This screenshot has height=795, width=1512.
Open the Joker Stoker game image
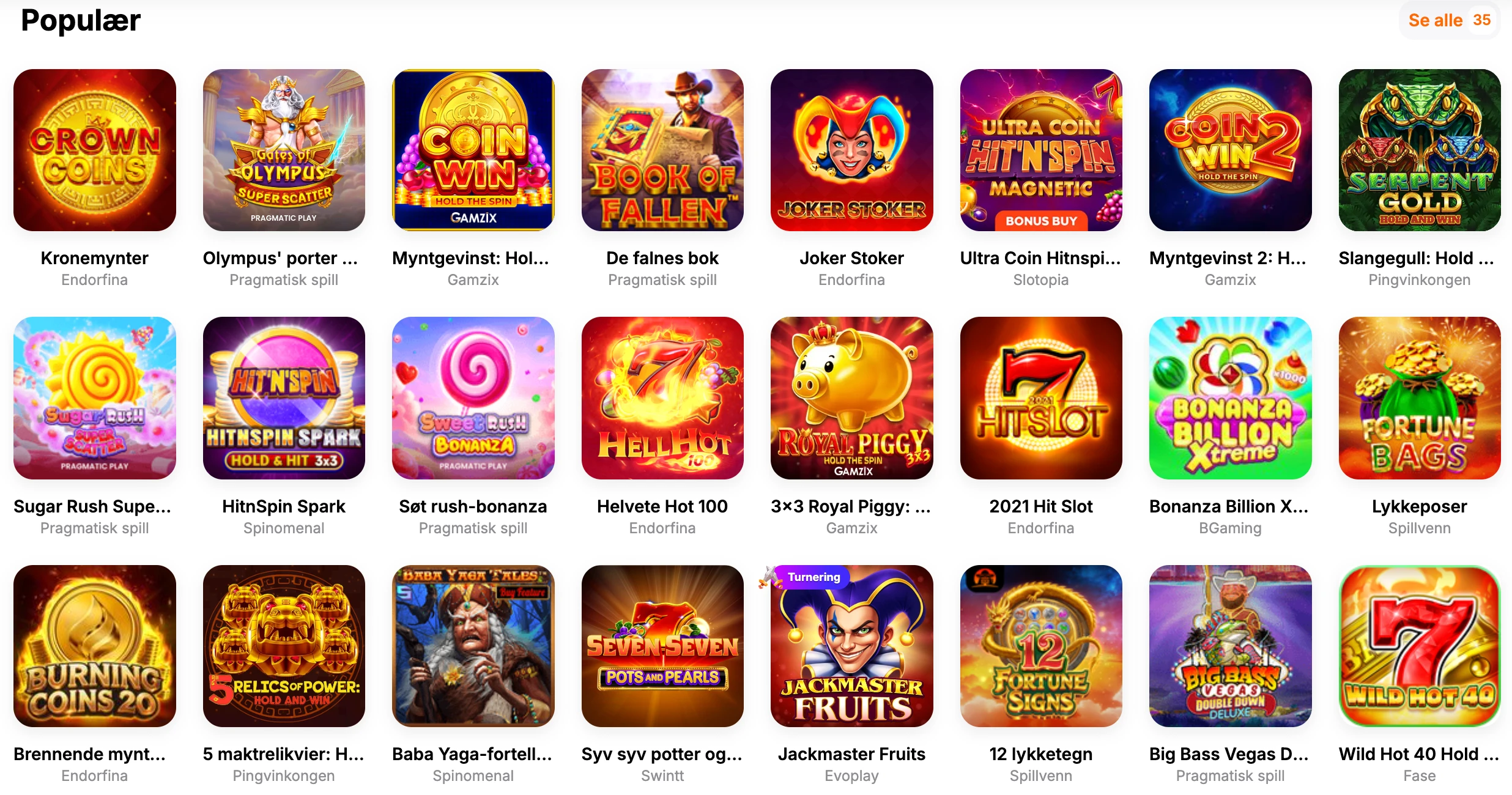click(852, 150)
